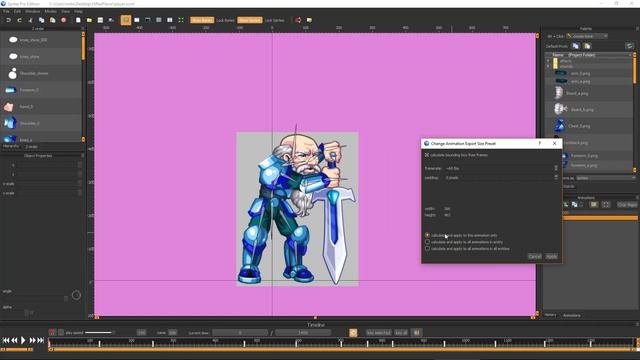Click the green new animation icon
The image size is (640, 360).
click(x=566, y=204)
